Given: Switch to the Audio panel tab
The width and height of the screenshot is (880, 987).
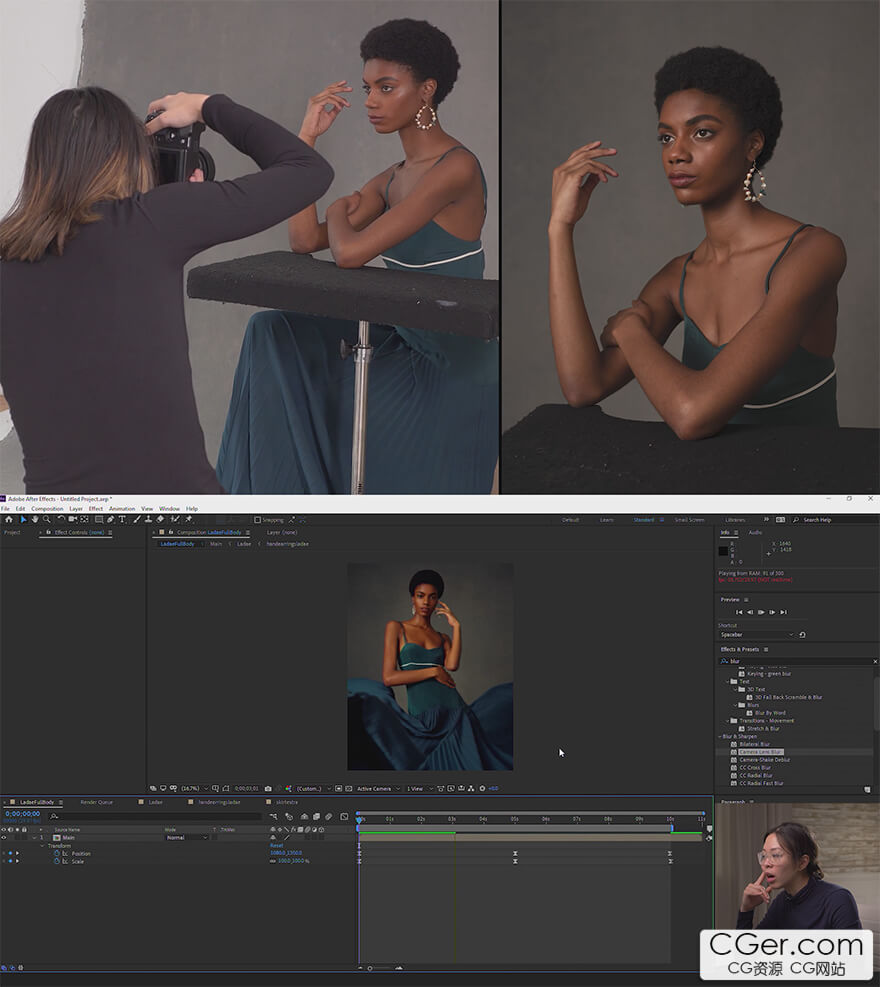Looking at the screenshot, I should 755,533.
